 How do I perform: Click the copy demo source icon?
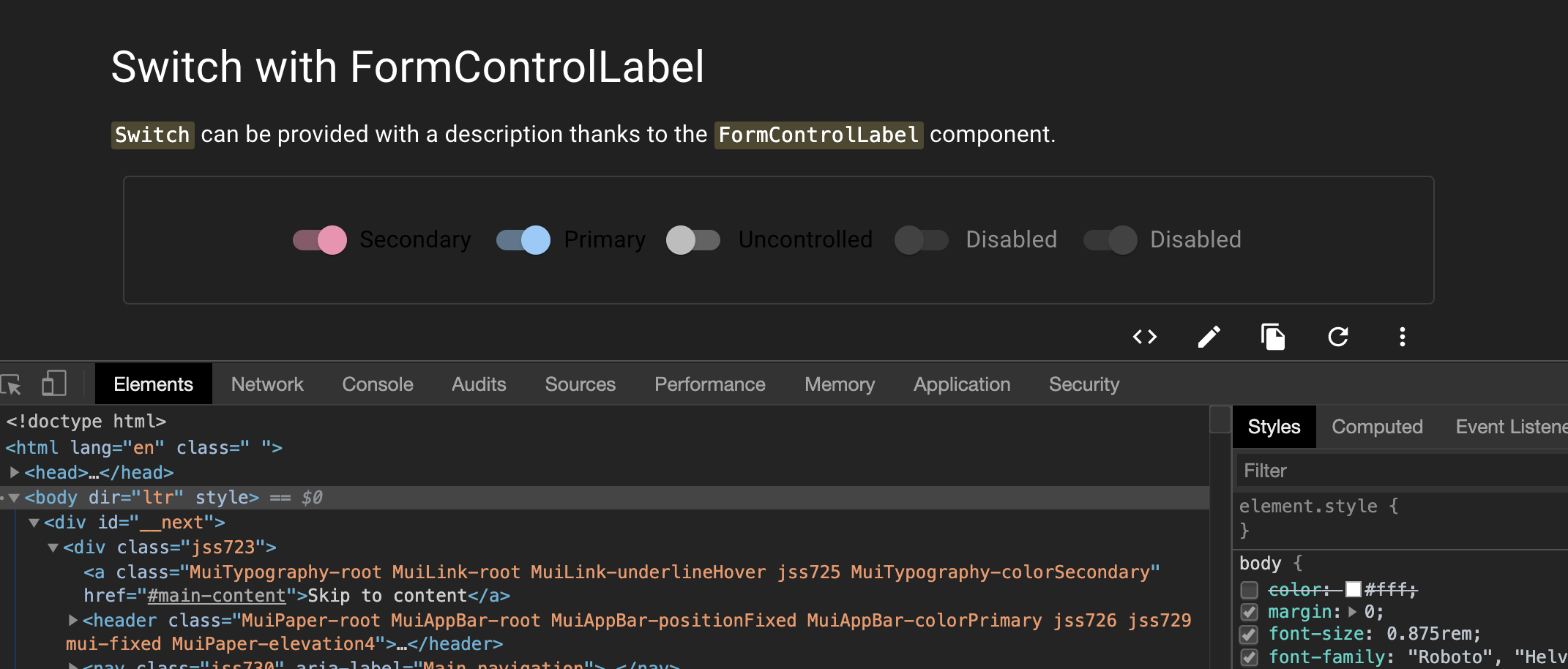coord(1274,337)
